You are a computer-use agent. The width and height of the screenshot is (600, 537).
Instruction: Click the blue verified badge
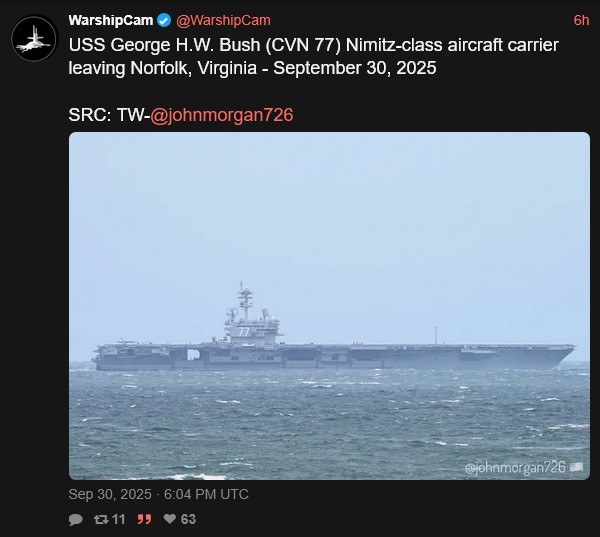point(164,21)
